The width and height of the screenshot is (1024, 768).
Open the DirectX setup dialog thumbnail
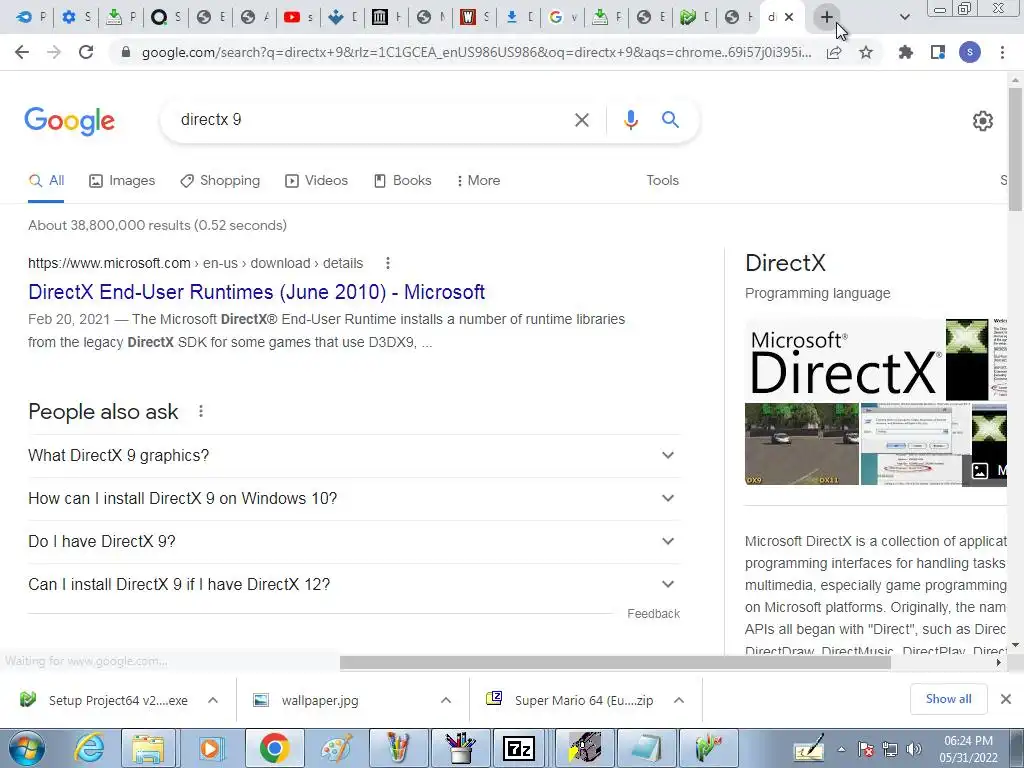coord(915,444)
